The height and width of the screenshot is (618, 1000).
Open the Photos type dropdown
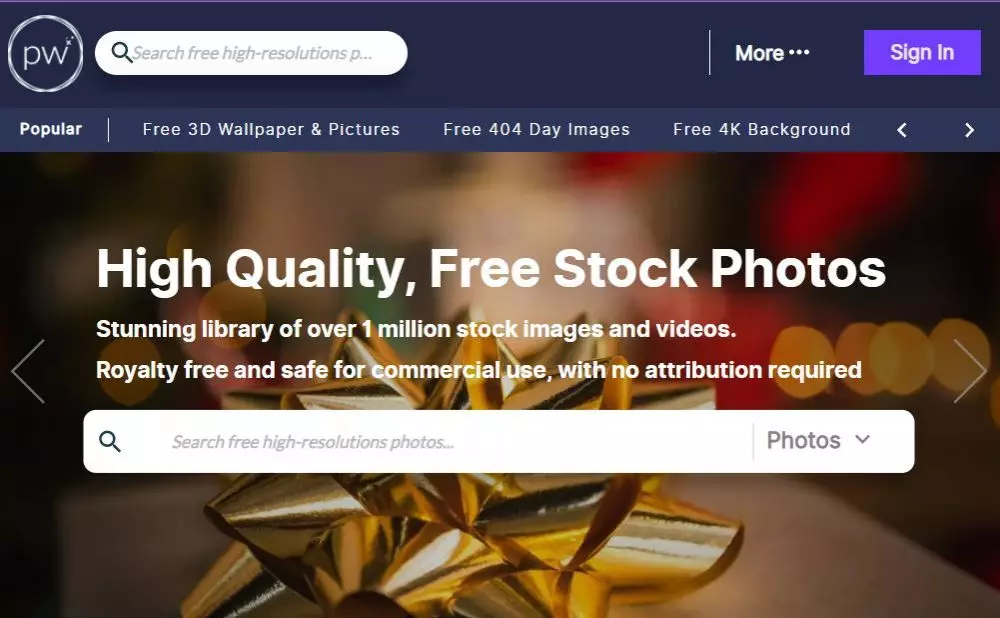pyautogui.click(x=818, y=441)
